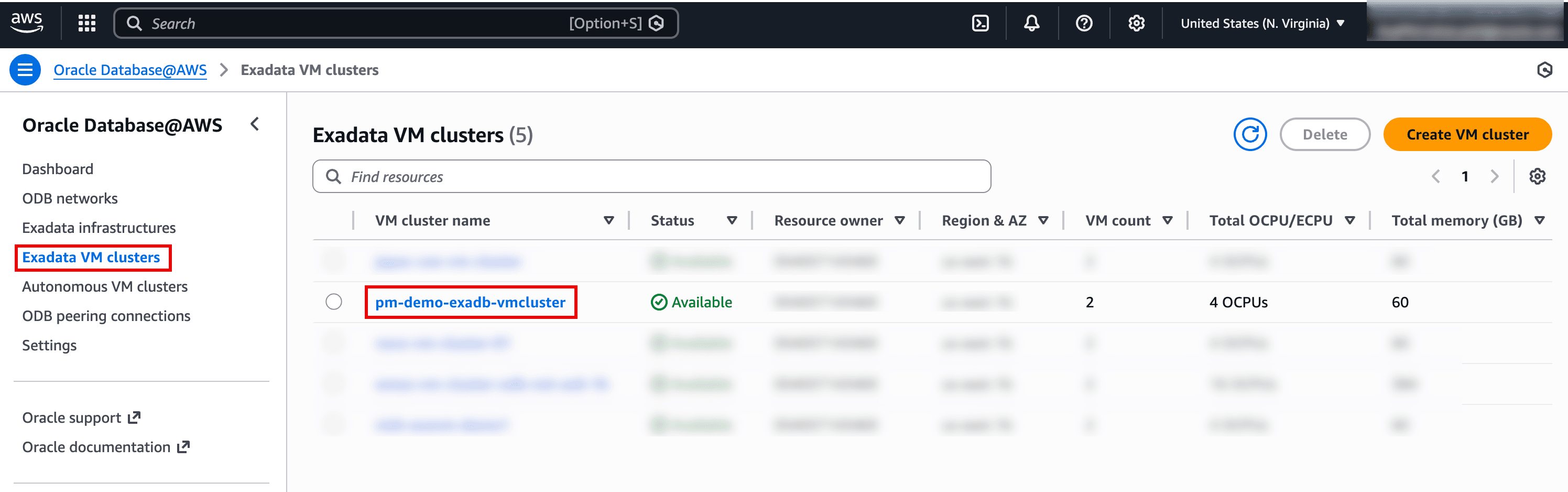
Task: Go to next page of results
Action: [x=1495, y=177]
